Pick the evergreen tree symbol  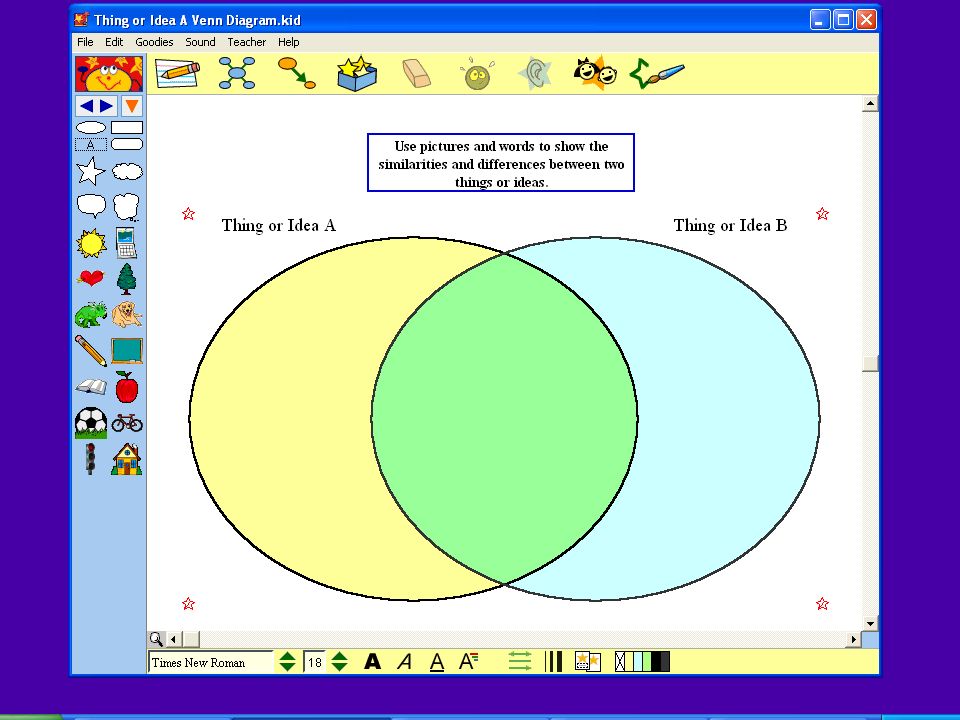pos(126,279)
